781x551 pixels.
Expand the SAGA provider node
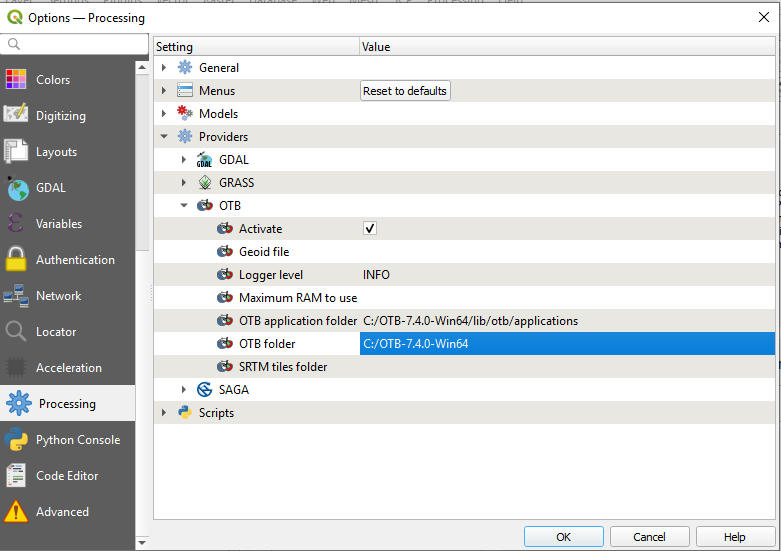[184, 389]
